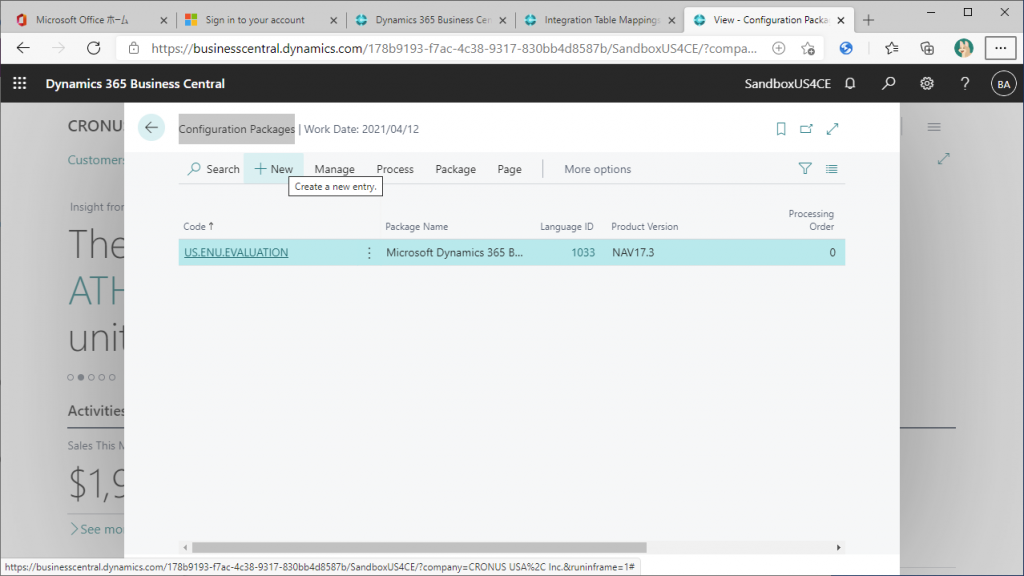
Task: Open the Page menu
Action: [509, 169]
